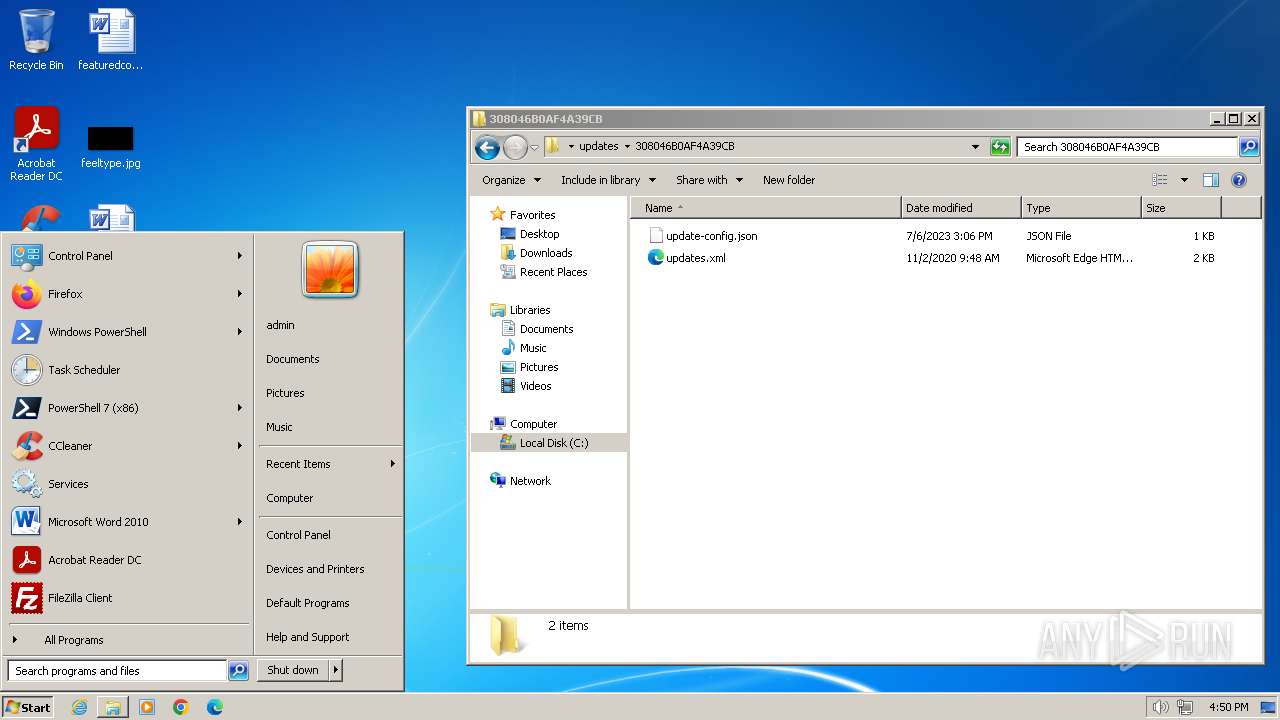Open Task Scheduler in Start menu

tap(84, 370)
